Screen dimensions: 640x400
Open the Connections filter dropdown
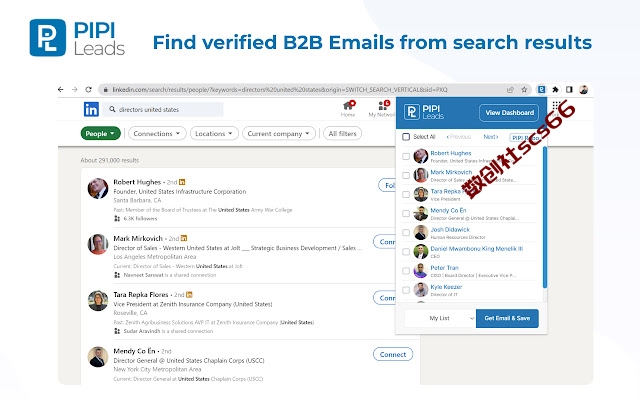(157, 133)
